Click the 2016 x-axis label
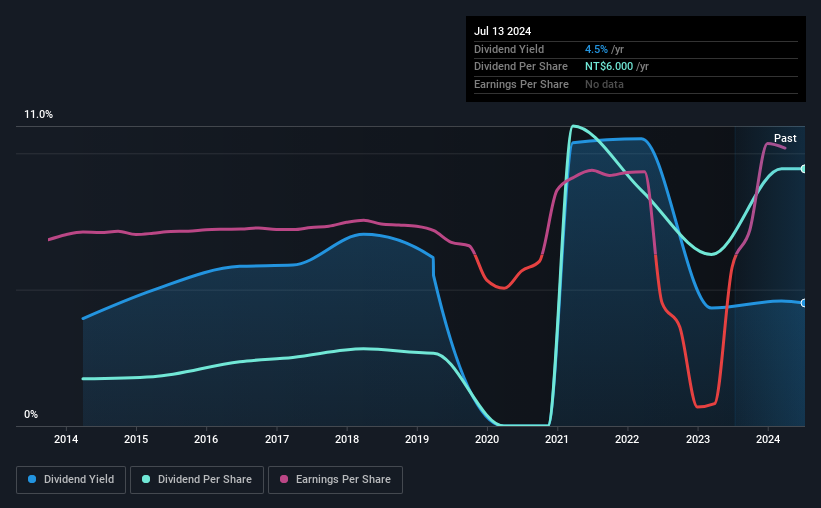Image resolution: width=821 pixels, height=508 pixels. coord(206,439)
